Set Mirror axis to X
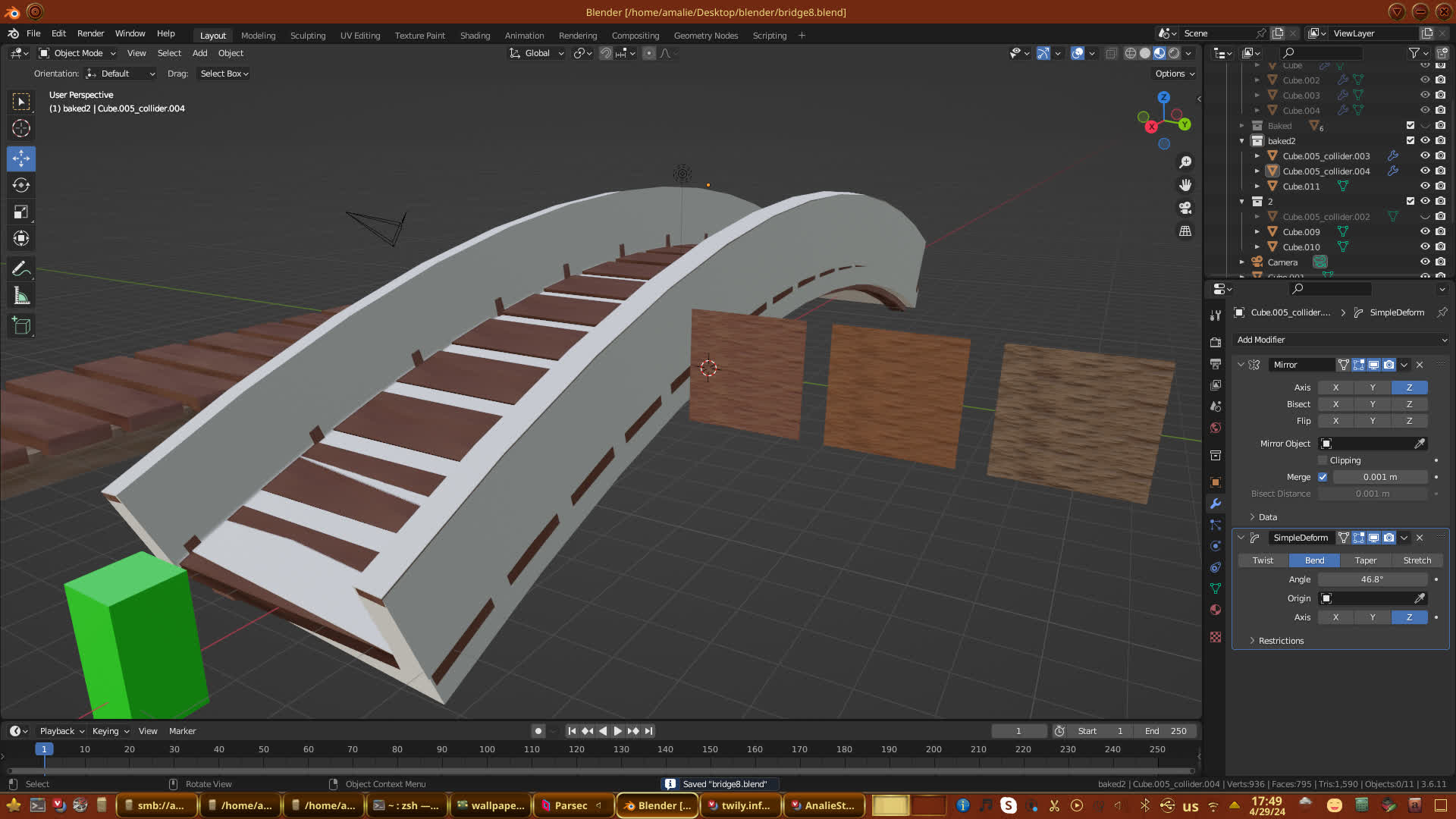1456x819 pixels. pyautogui.click(x=1335, y=388)
